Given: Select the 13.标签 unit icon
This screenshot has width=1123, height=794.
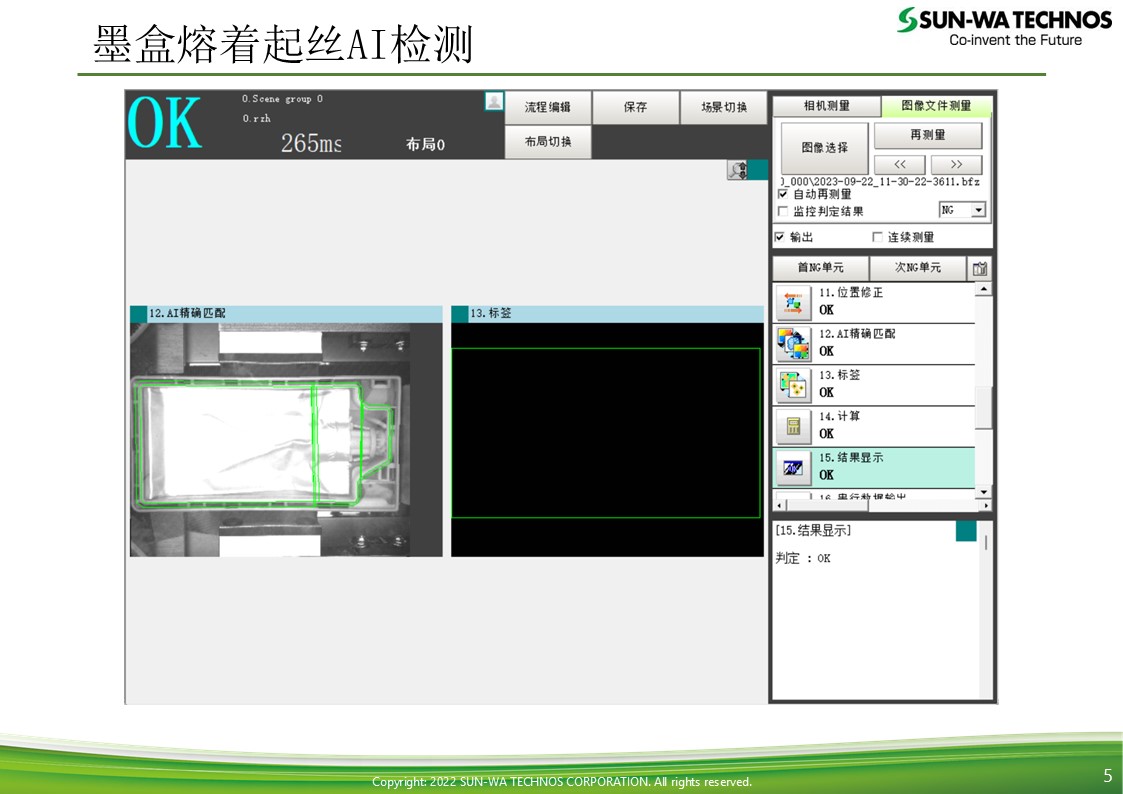Looking at the screenshot, I should point(793,385).
